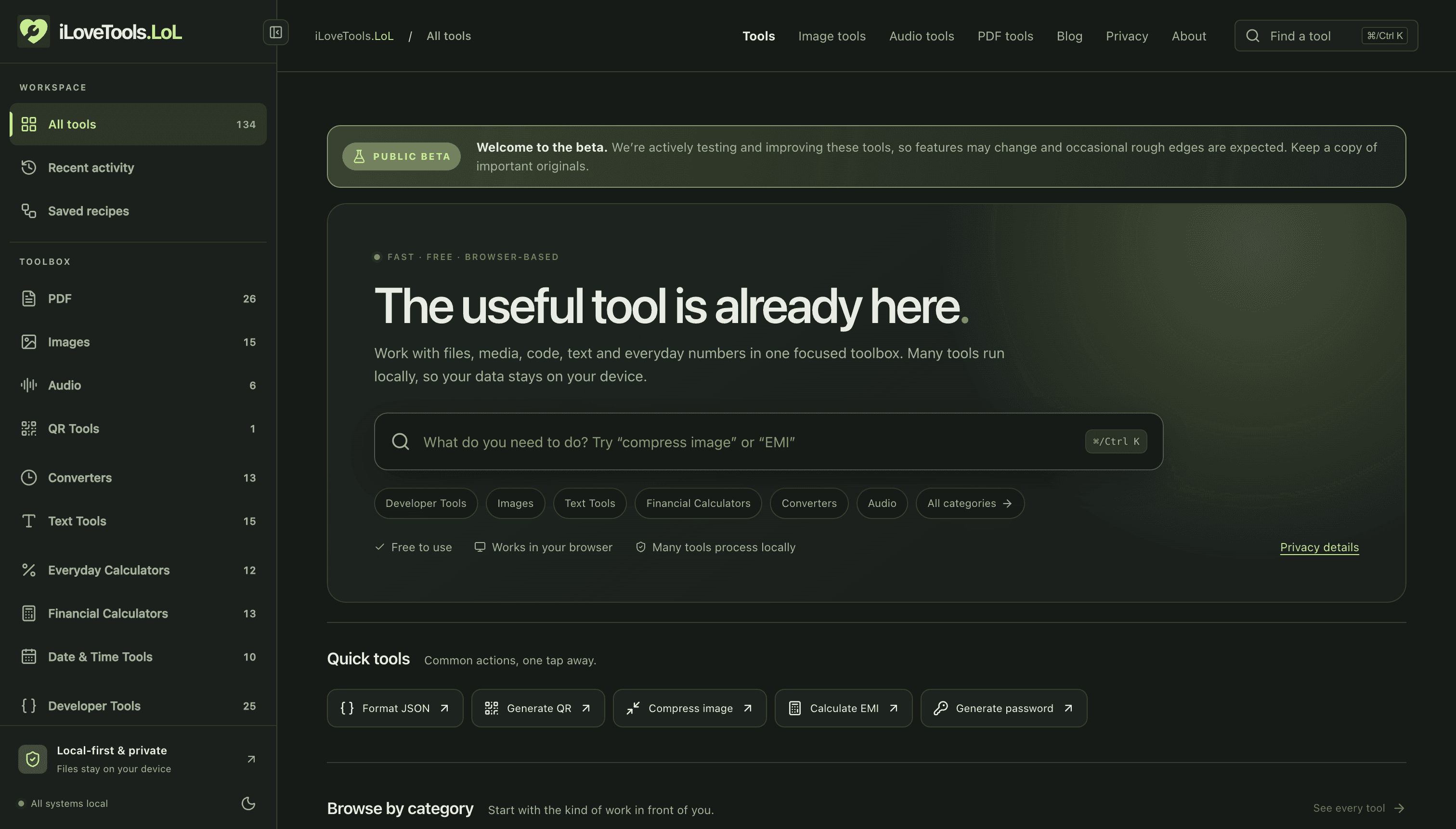Click the arrow icon on Format JSON
This screenshot has width=1456, height=829.
point(445,708)
